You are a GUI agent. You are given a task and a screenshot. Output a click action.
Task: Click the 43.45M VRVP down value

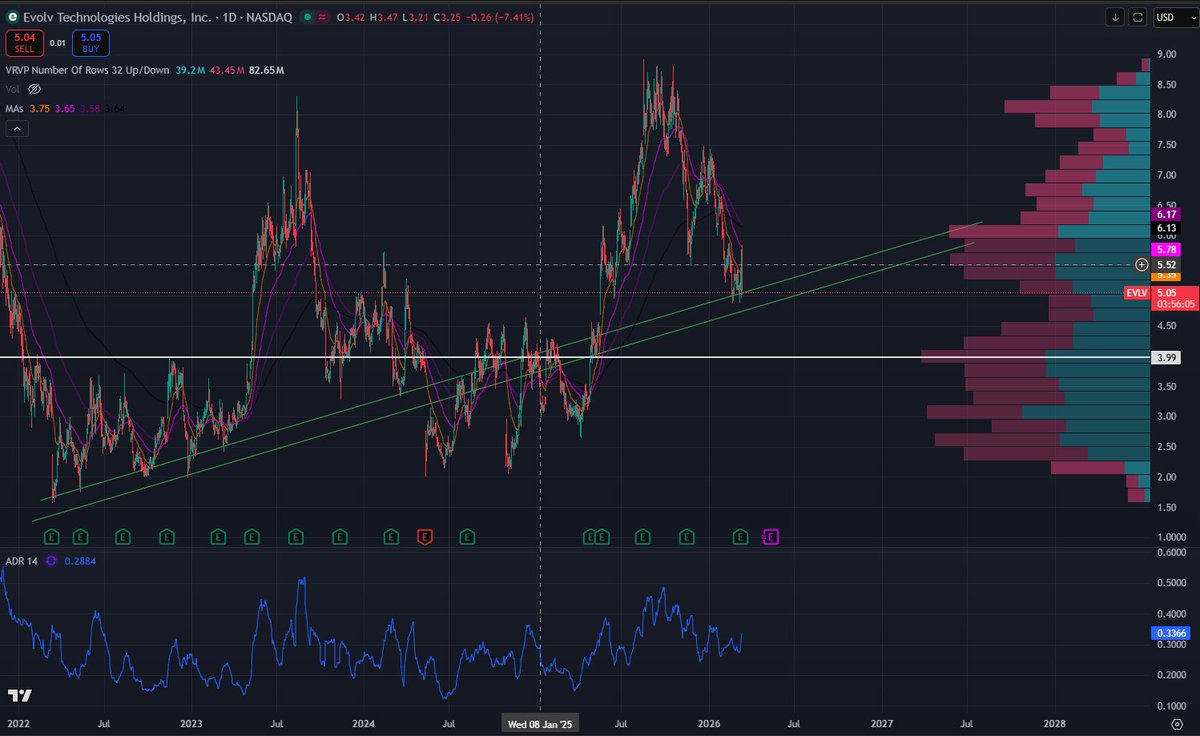(x=227, y=70)
